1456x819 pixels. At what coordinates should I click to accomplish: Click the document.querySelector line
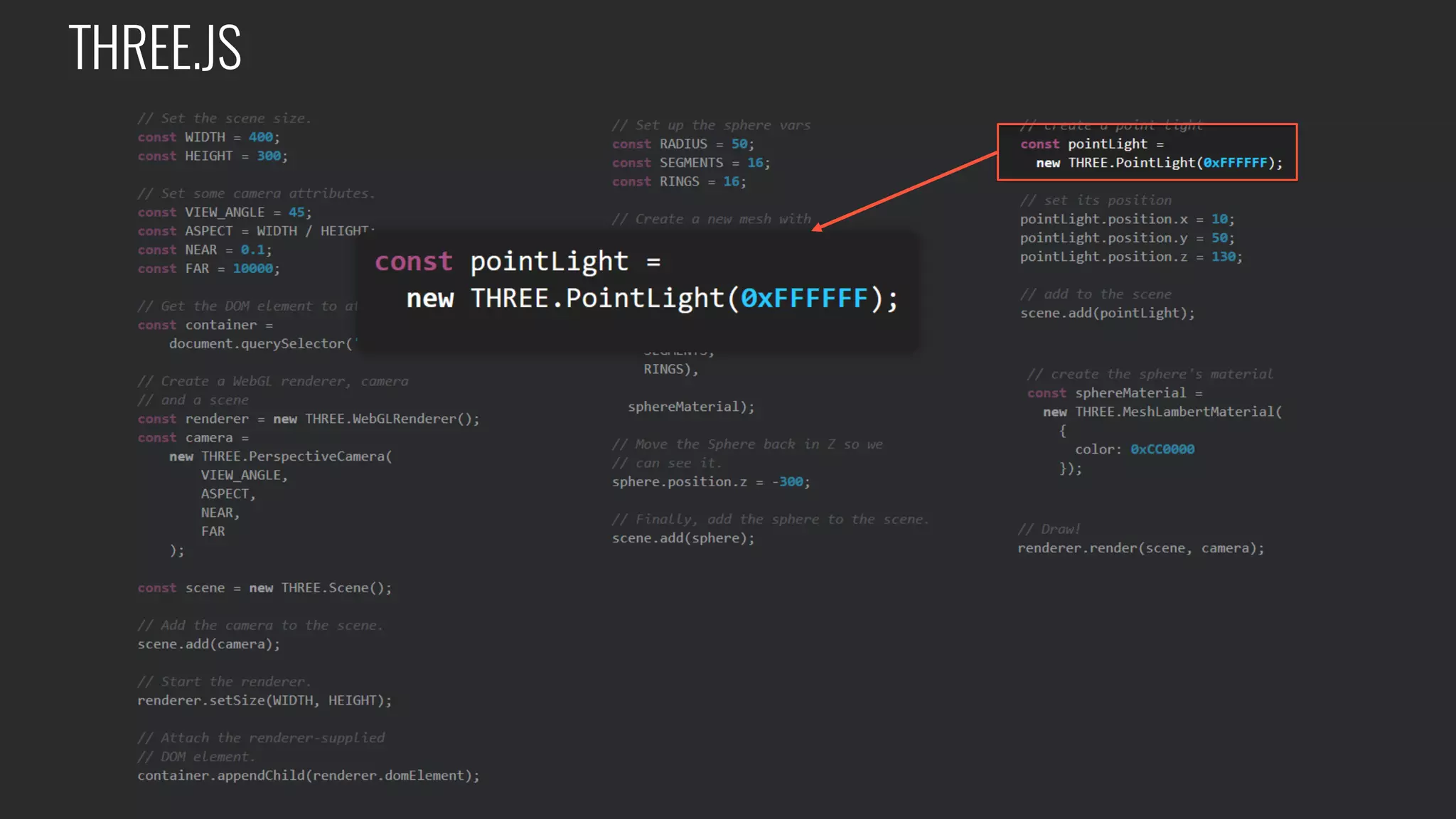coord(260,344)
